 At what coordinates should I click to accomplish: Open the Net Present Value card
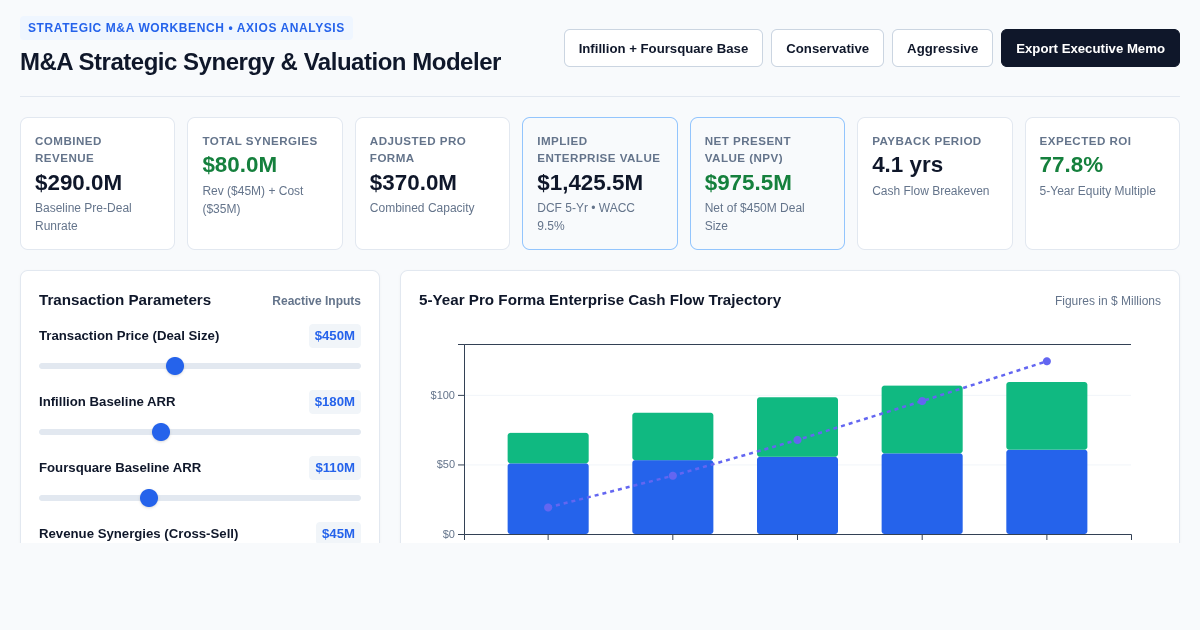[x=767, y=183]
